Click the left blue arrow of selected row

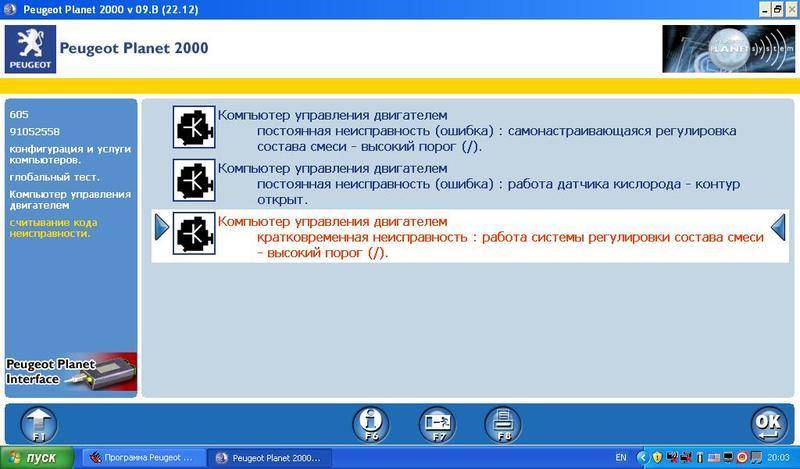162,229
